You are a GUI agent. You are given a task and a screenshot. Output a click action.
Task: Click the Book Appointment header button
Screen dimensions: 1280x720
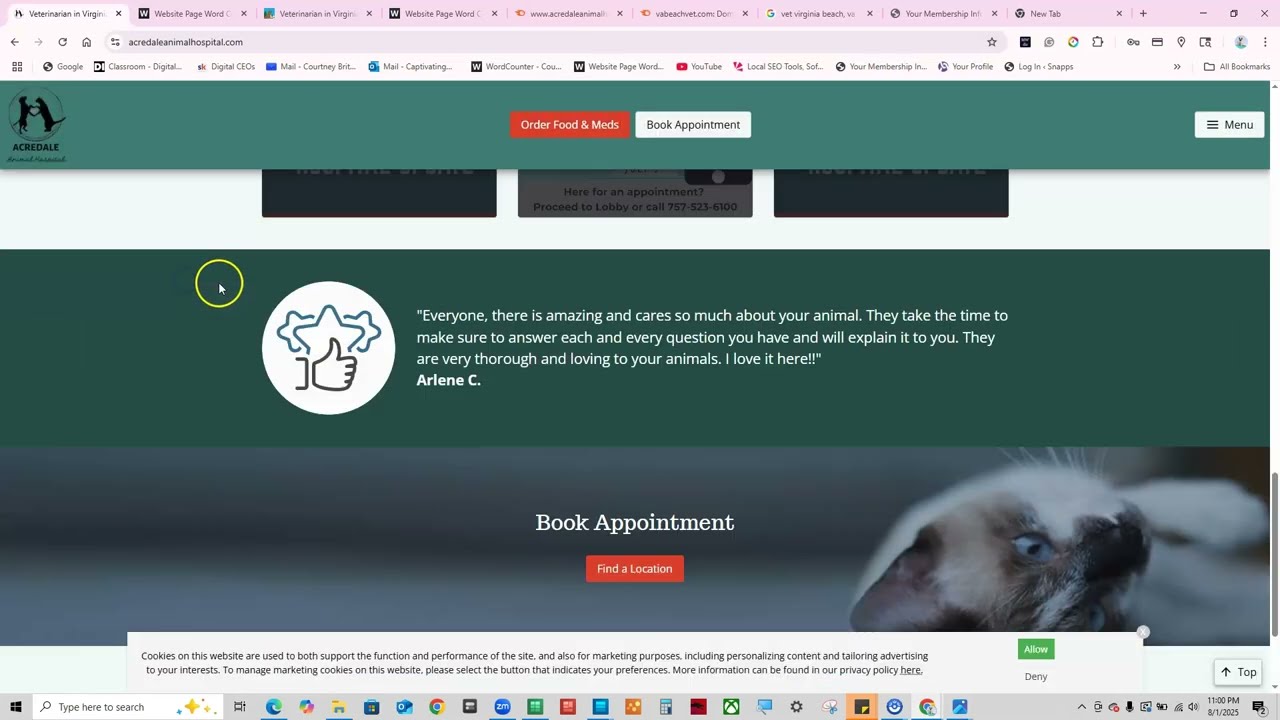(x=693, y=125)
